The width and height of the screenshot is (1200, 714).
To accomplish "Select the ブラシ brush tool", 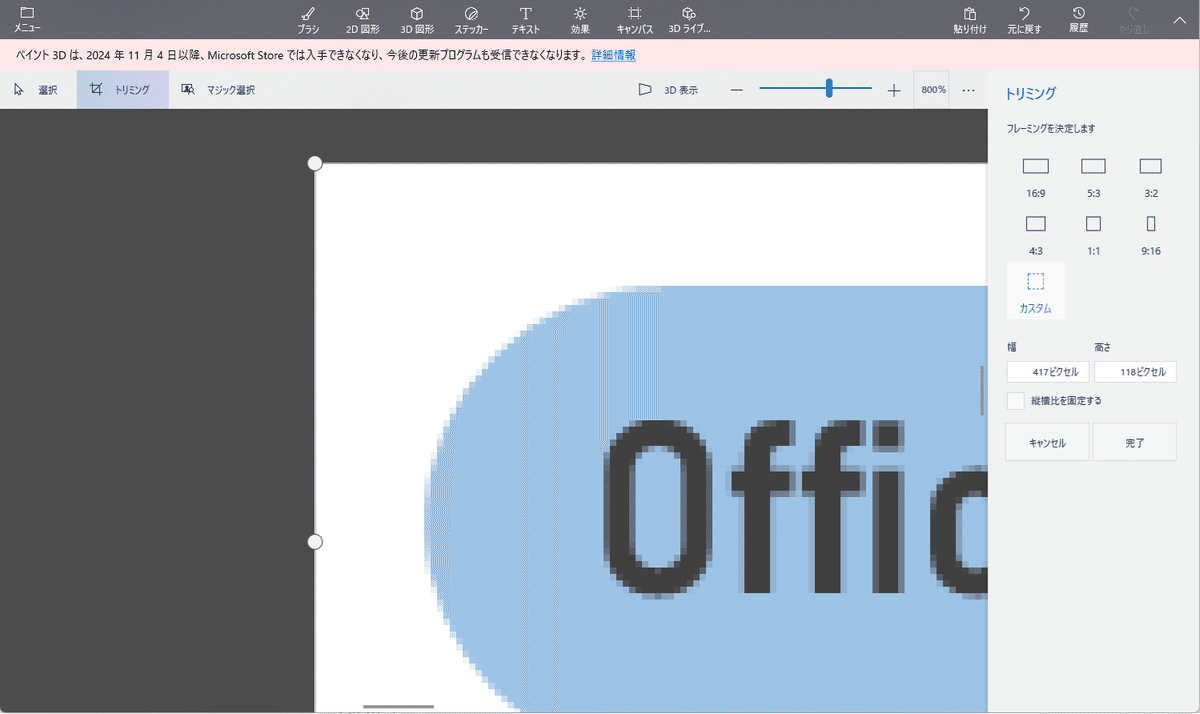I will (308, 19).
